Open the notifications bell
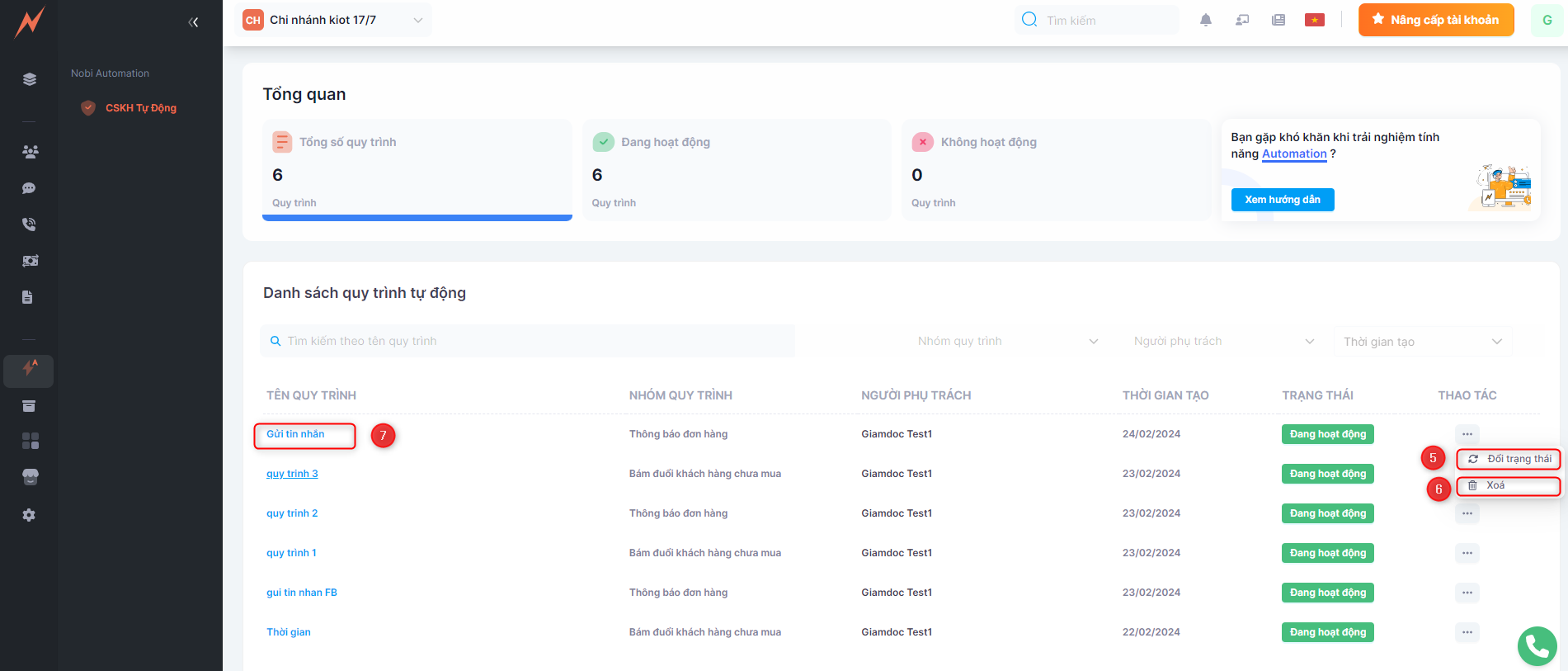 point(1205,20)
